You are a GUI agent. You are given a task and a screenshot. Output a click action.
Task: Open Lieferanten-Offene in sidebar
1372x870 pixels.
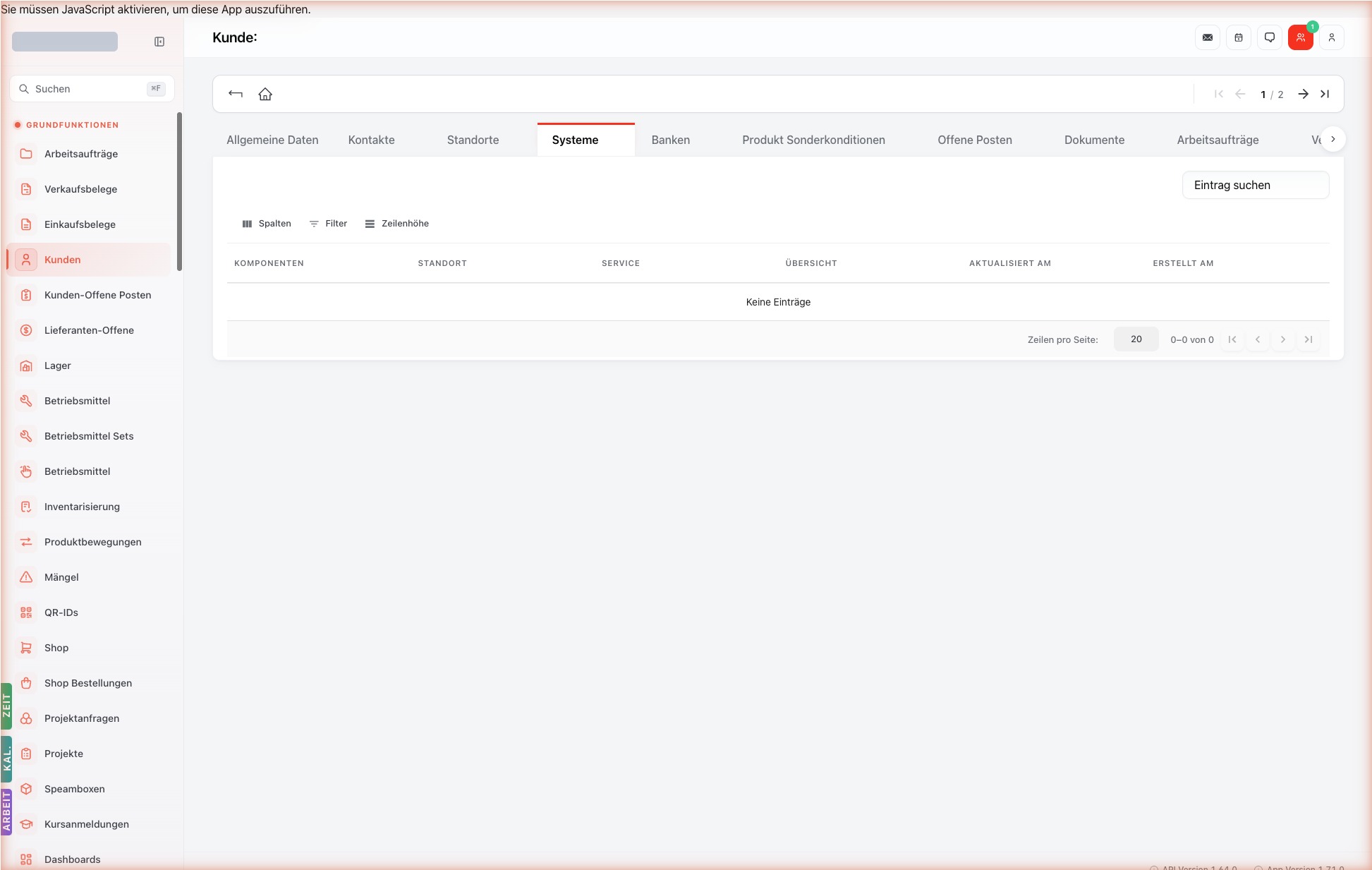[x=89, y=330]
